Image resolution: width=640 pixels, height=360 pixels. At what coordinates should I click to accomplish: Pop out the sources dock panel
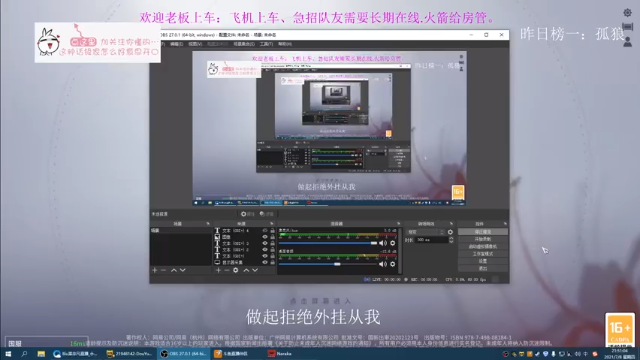(271, 224)
